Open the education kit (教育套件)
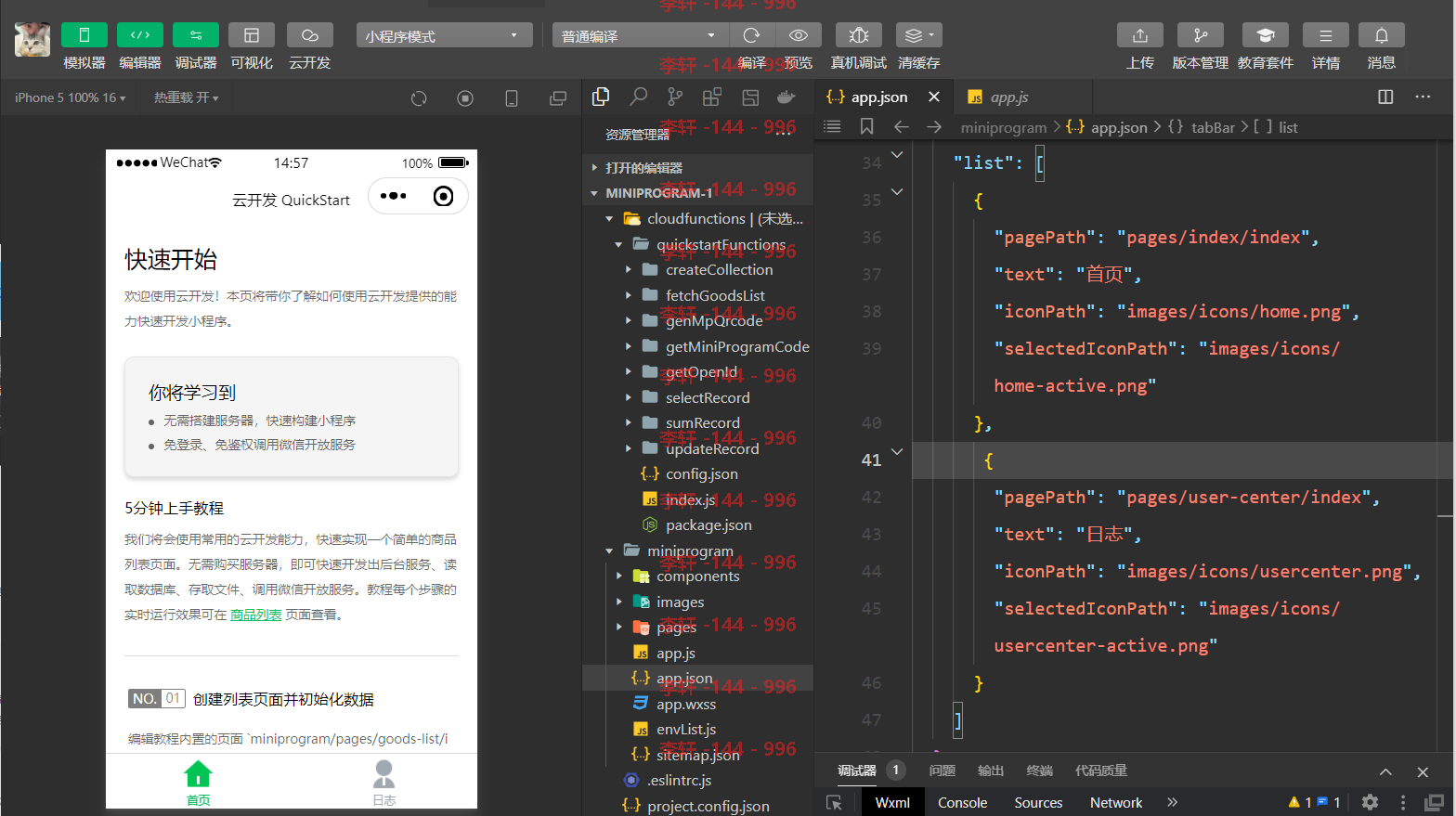 click(x=1266, y=35)
